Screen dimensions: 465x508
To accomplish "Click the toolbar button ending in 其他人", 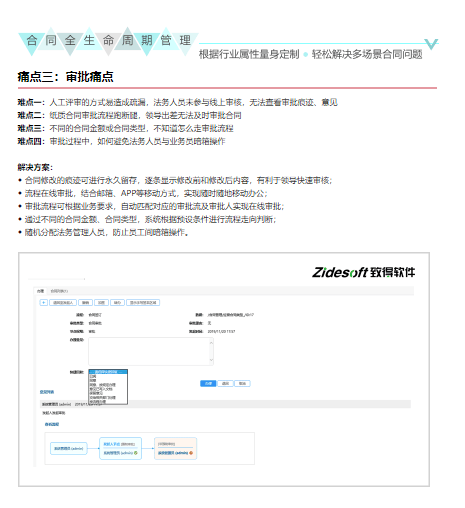I will (63, 303).
